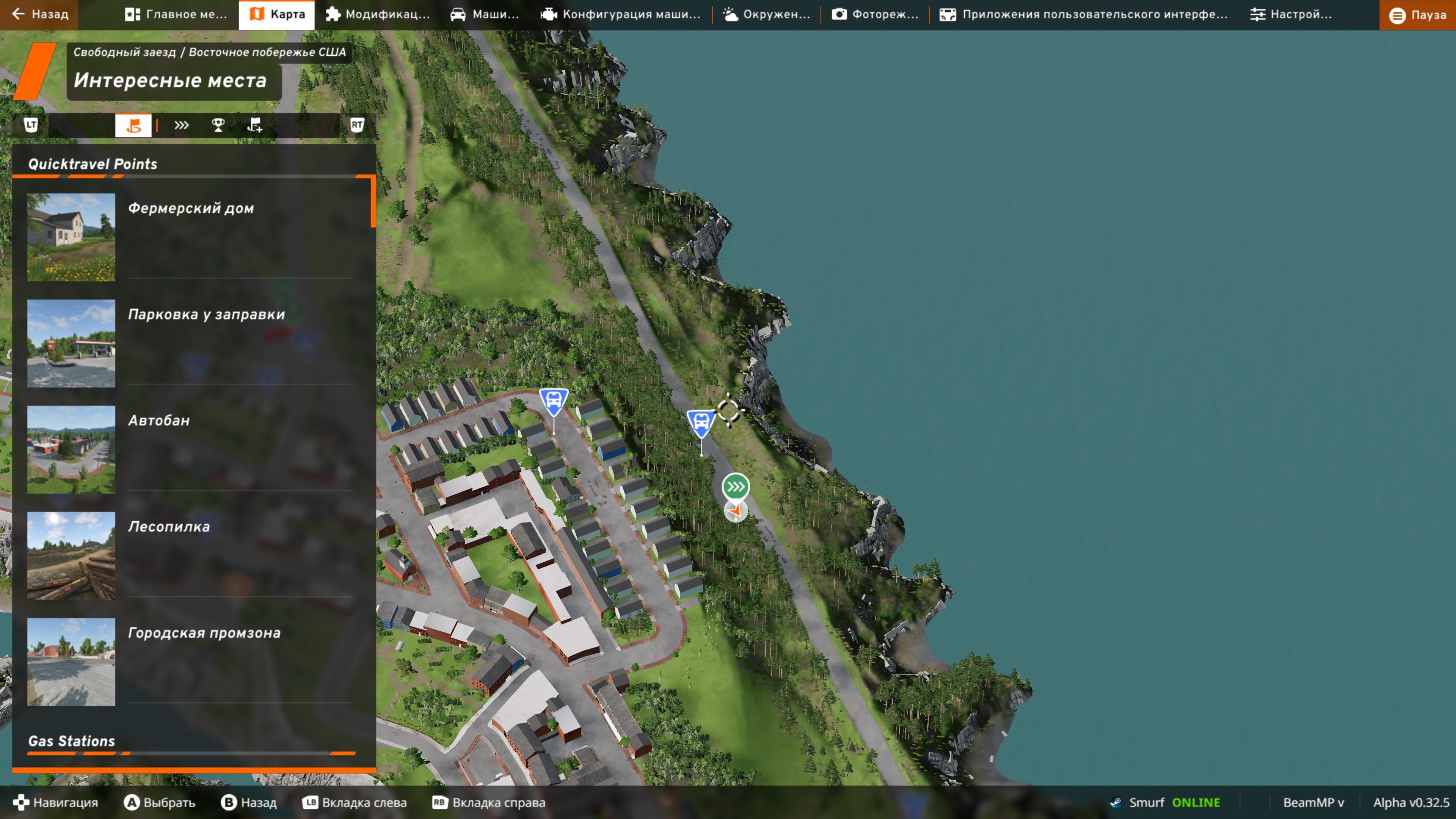The height and width of the screenshot is (819, 1456).
Task: Click the player vehicle arrow marker
Action: (735, 511)
